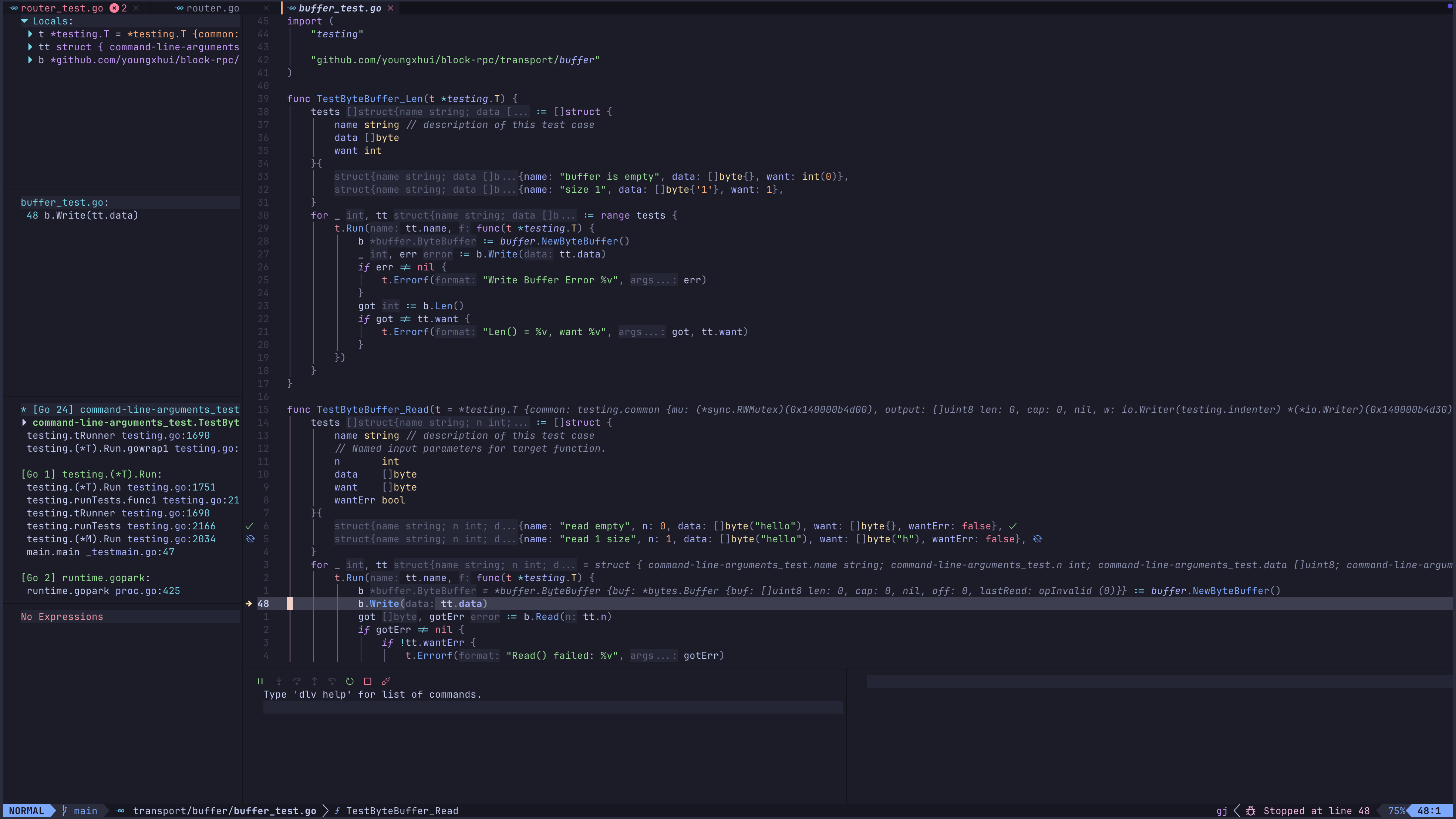Viewport: 1456px width, 819px height.
Task: Click the Go file icon on router_test.go tab
Action: pos(14,8)
